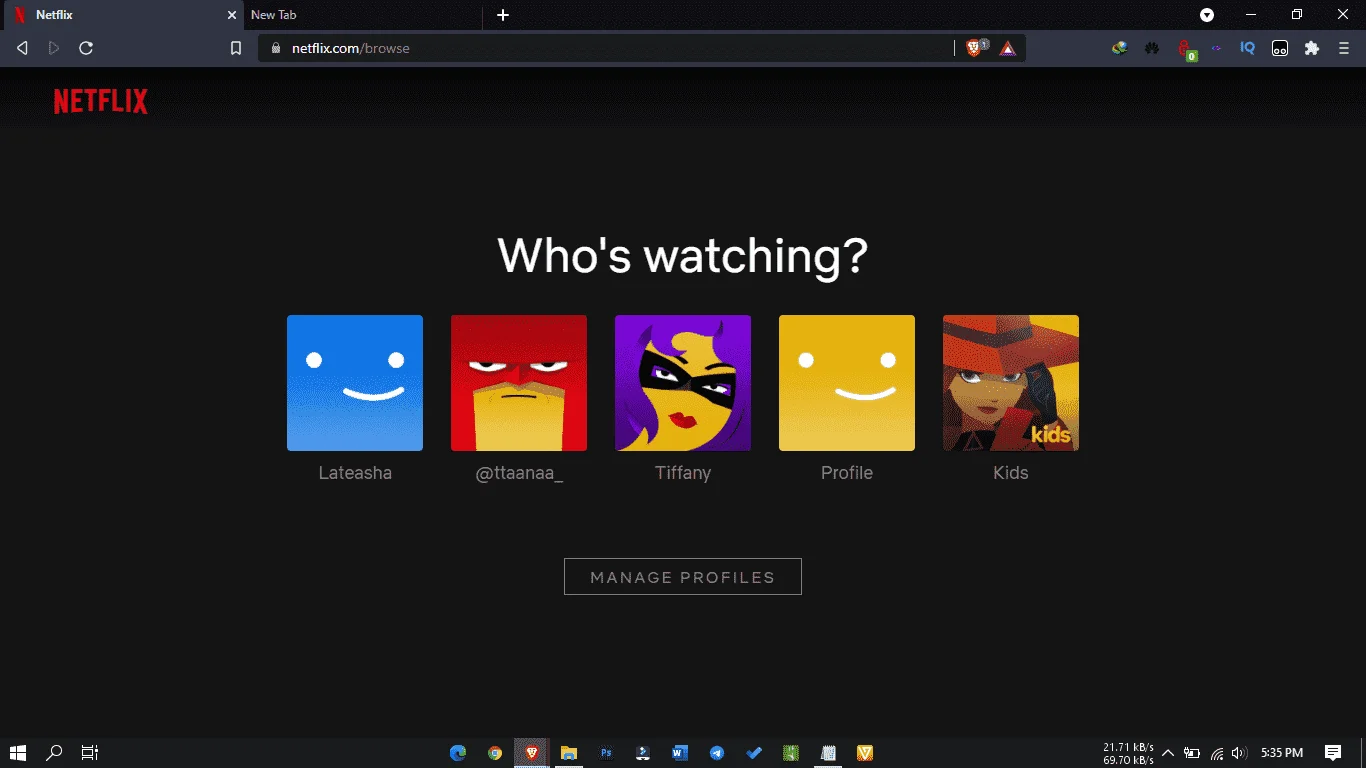Click the Kids name label

pyautogui.click(x=1011, y=473)
